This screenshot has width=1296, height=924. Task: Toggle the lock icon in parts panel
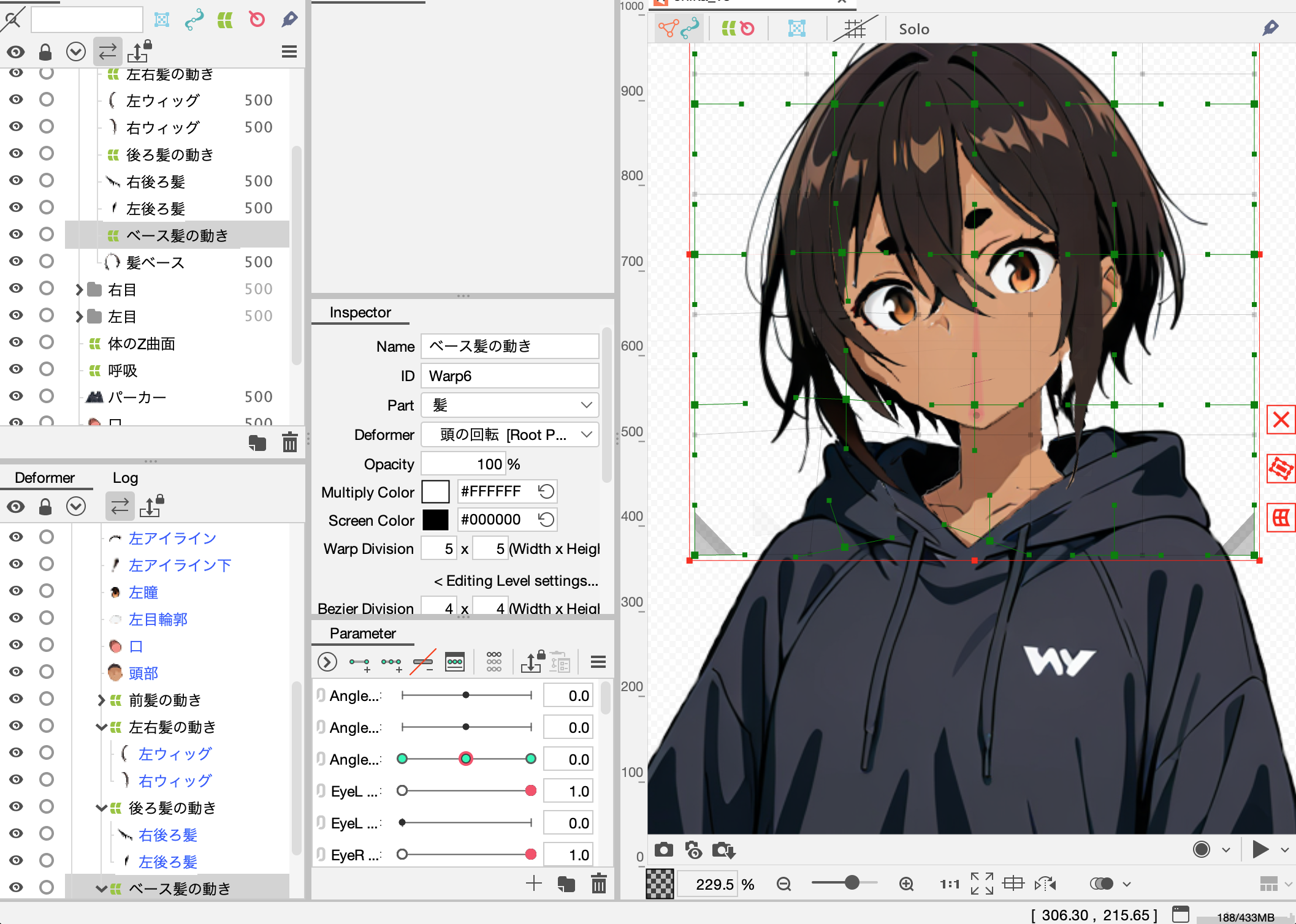pyautogui.click(x=46, y=51)
